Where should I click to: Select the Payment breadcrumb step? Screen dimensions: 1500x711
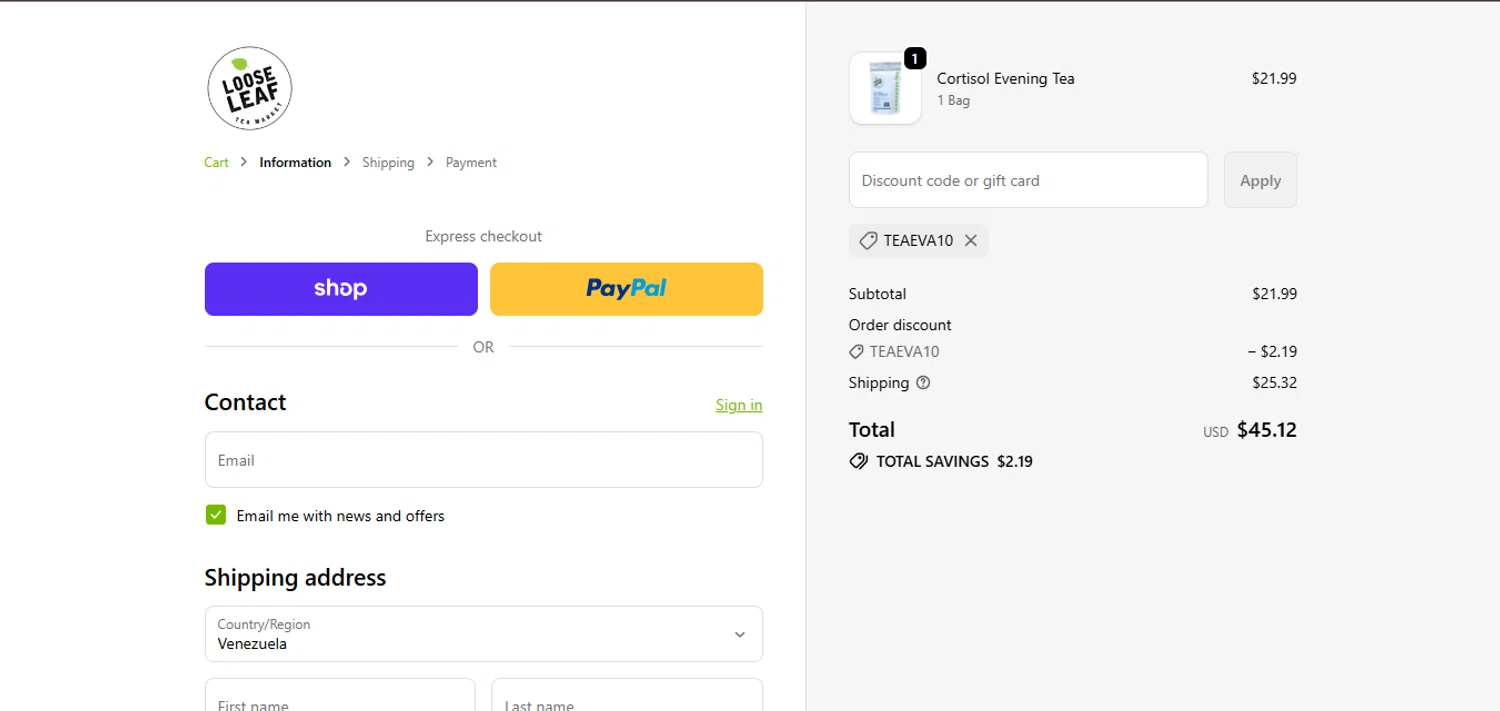coord(471,162)
